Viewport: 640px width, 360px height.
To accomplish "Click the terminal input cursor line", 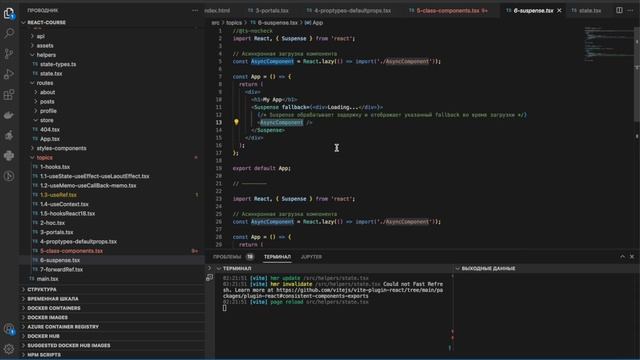I will [224, 308].
